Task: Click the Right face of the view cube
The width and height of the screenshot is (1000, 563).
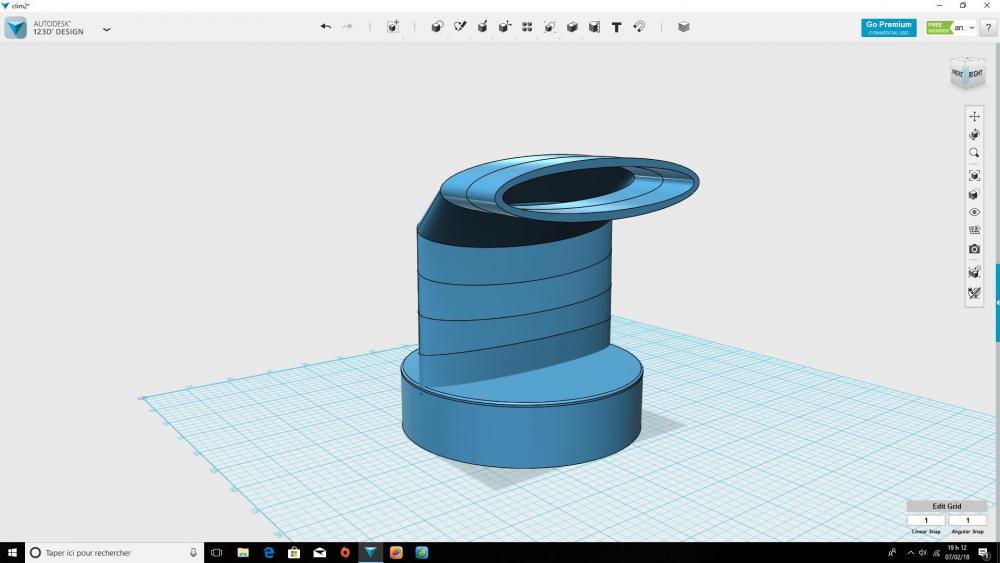Action: click(x=976, y=74)
